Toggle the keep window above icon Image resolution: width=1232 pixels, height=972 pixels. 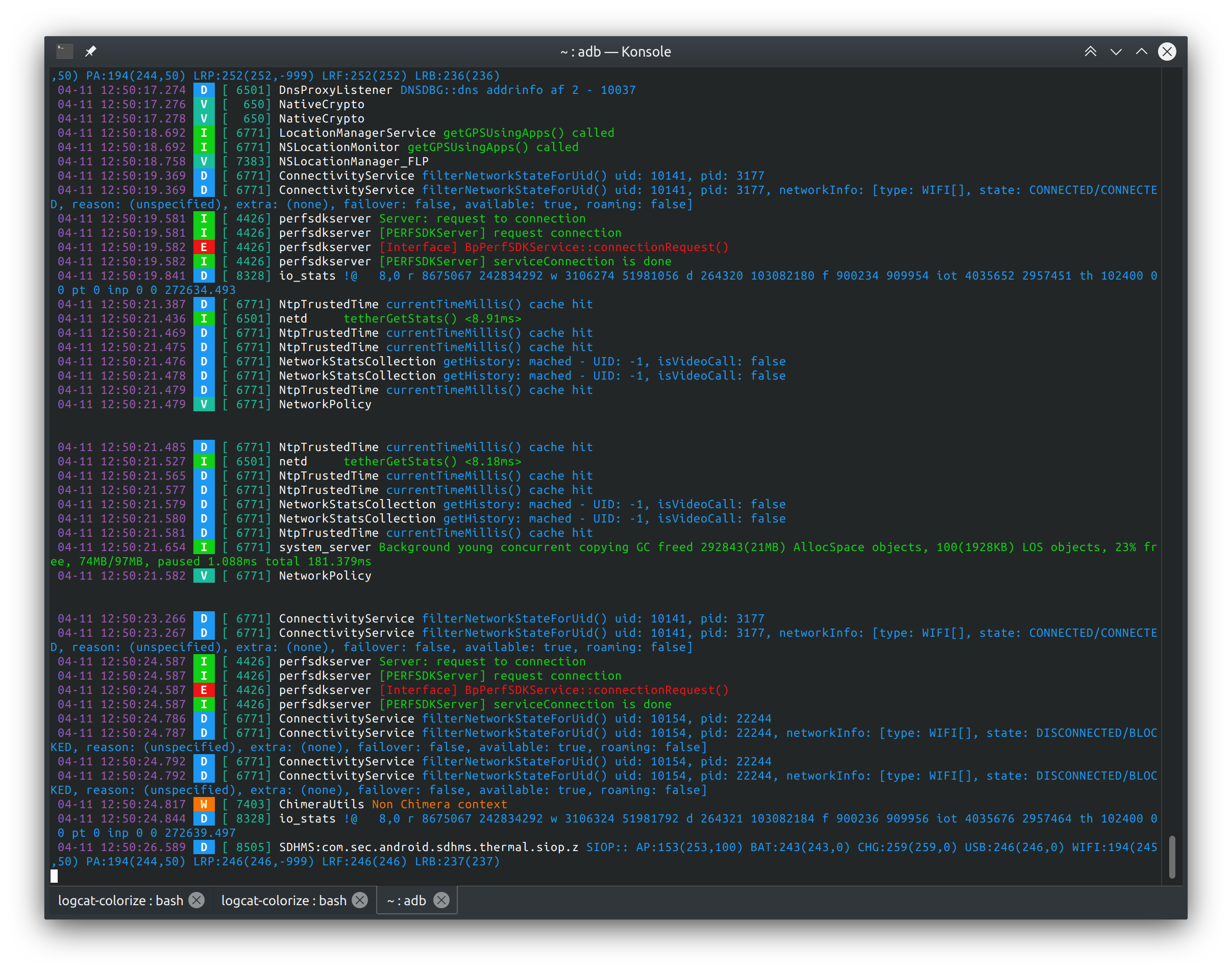click(x=1090, y=52)
